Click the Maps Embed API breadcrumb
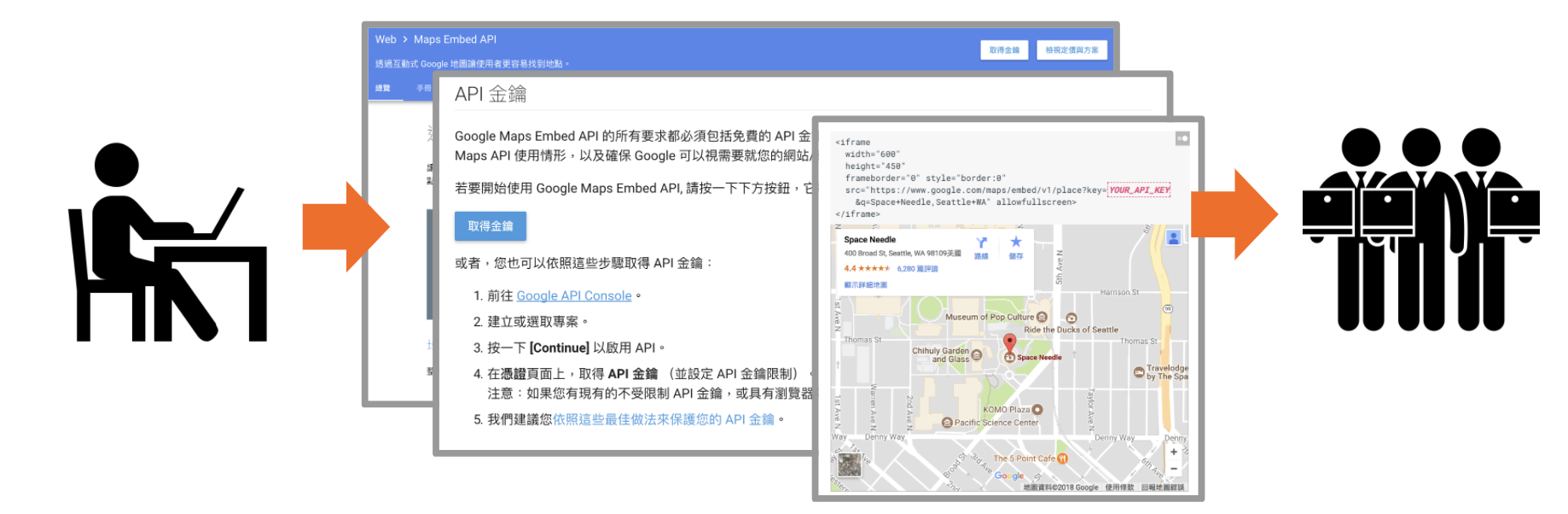Viewport: 1568px width, 514px height. 455,39
